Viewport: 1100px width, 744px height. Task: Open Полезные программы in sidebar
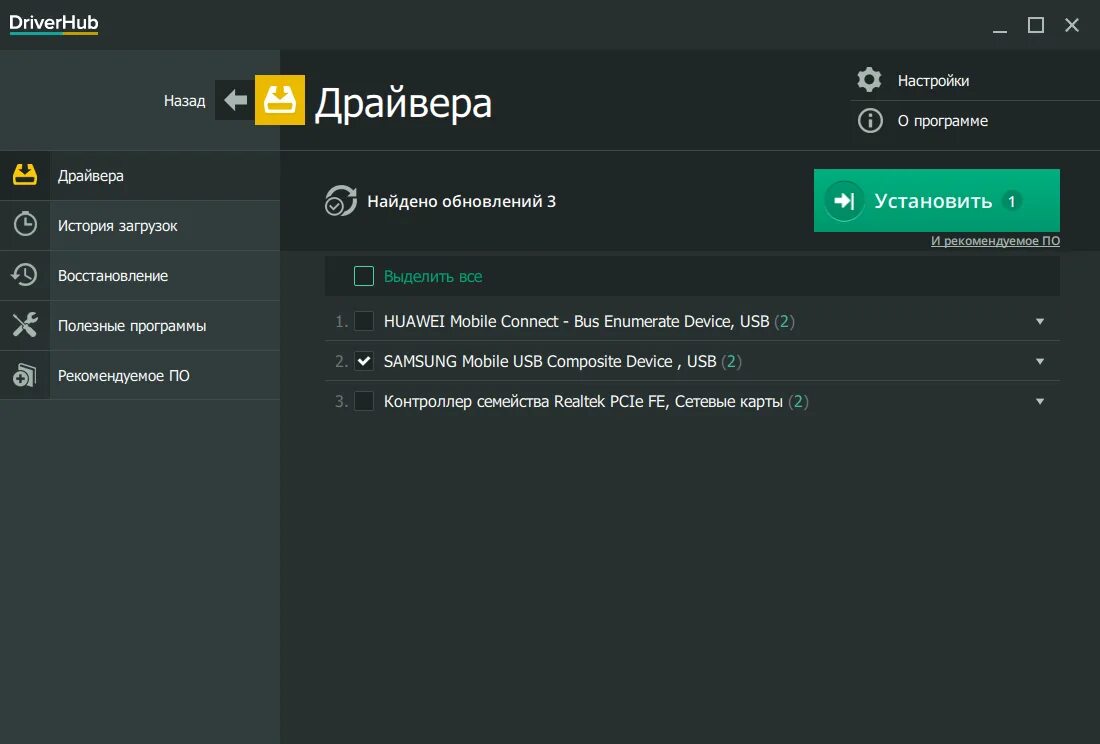coord(140,325)
